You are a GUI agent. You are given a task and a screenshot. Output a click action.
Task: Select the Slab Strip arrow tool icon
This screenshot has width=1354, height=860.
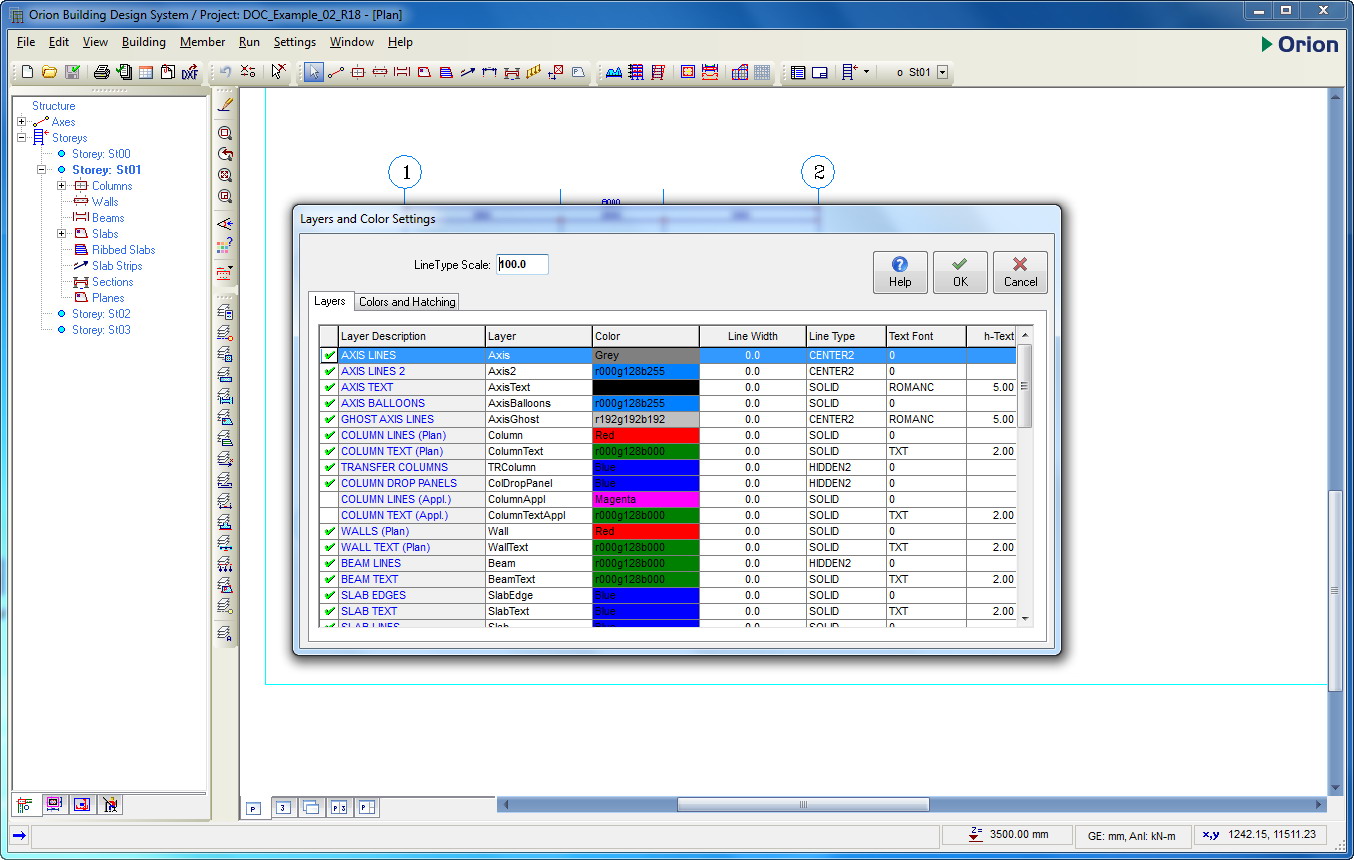[467, 72]
